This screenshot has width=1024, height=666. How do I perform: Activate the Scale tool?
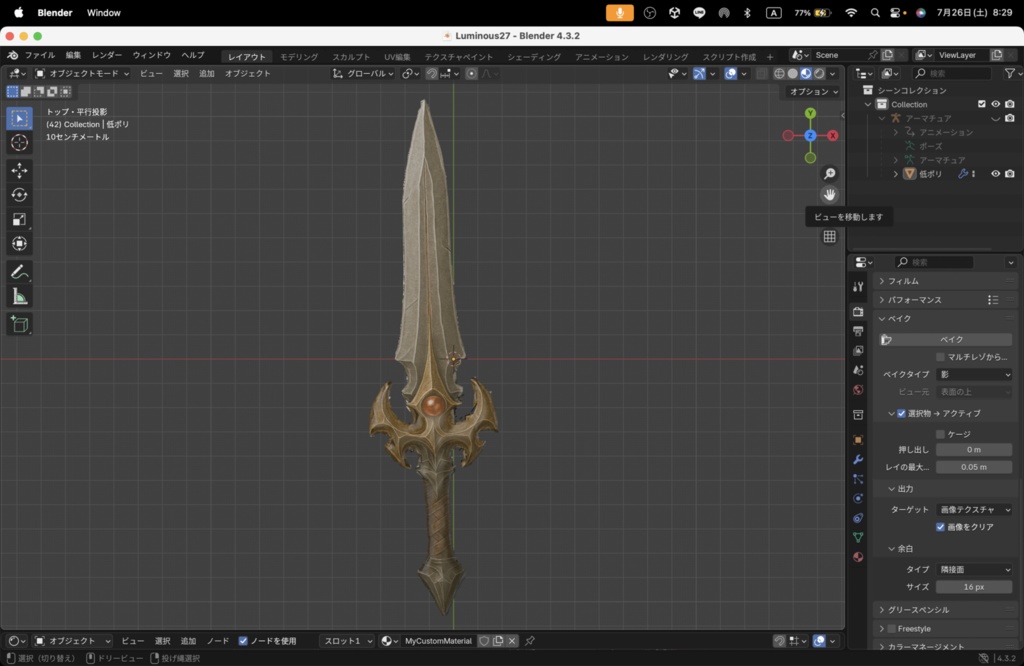(x=19, y=219)
